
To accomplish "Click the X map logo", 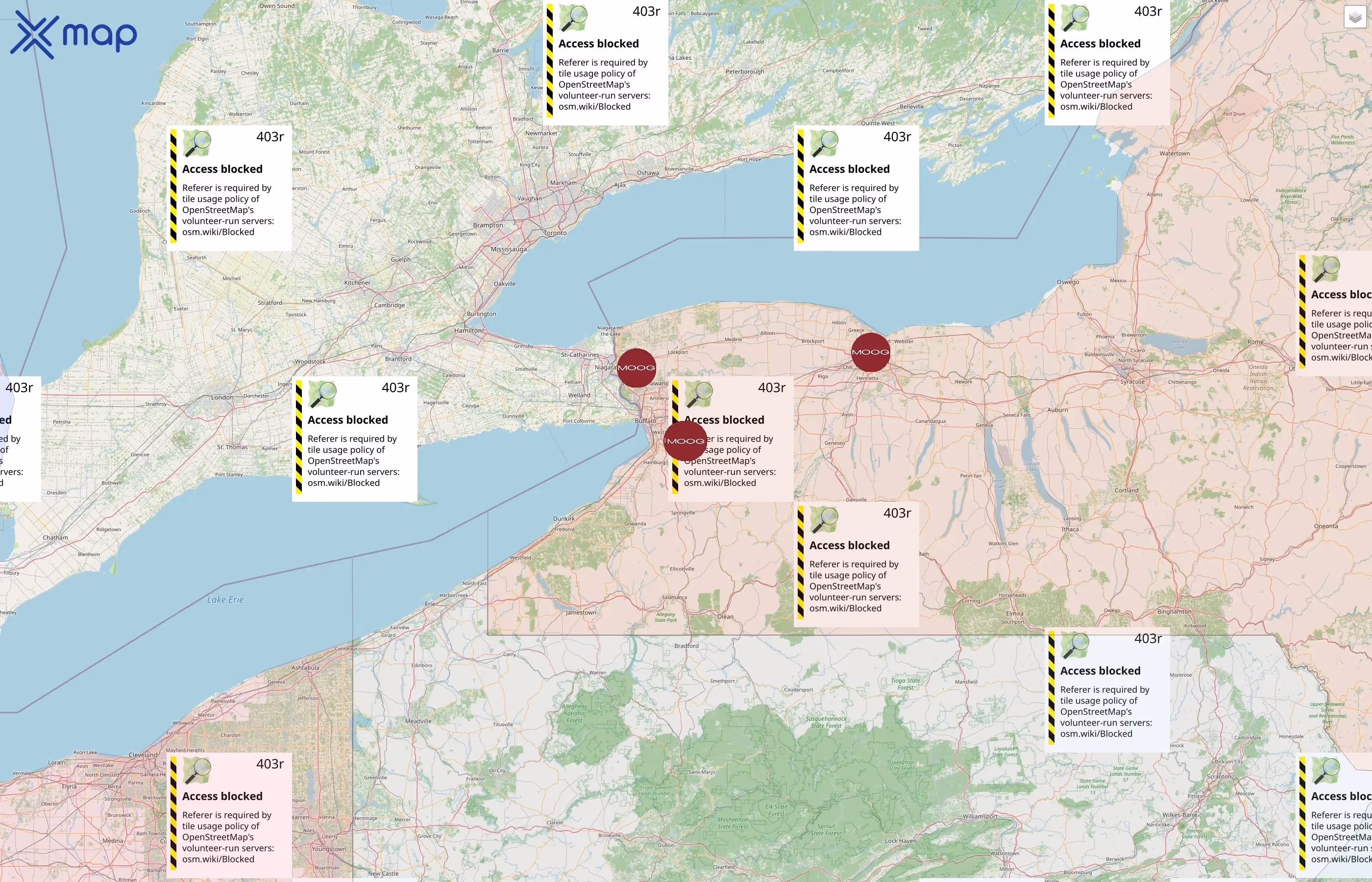I will pyautogui.click(x=74, y=35).
